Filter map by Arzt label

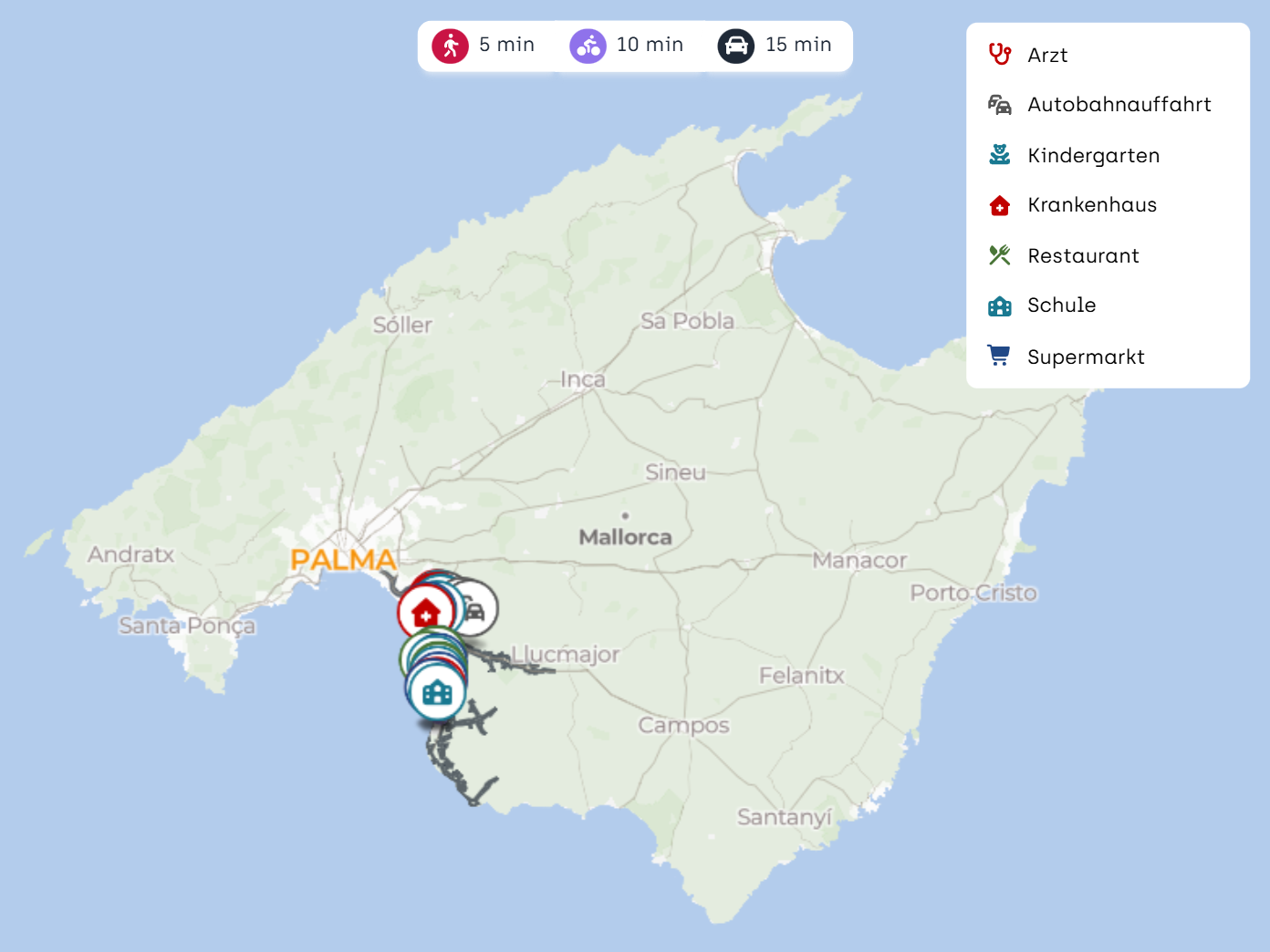pos(1047,56)
